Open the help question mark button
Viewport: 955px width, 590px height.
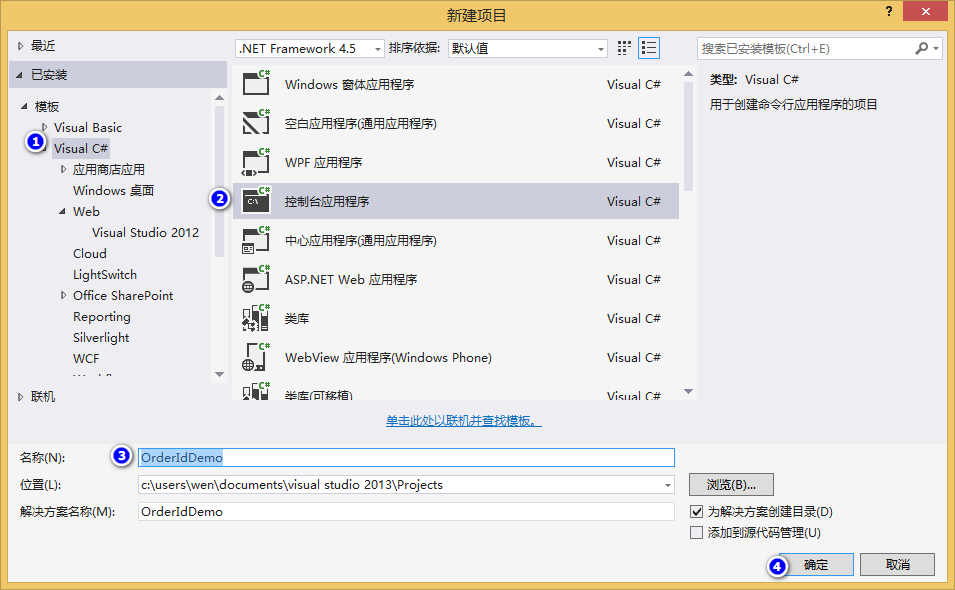[889, 11]
